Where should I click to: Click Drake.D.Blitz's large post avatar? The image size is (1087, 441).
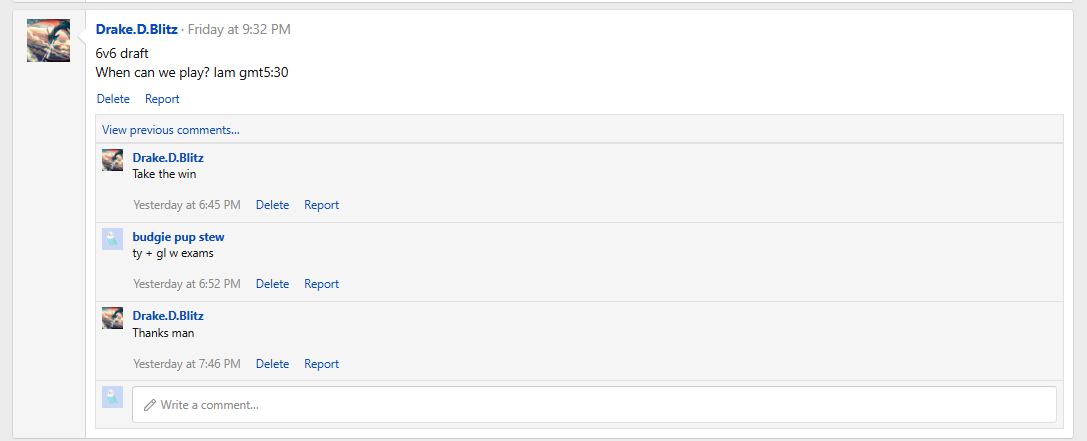pyautogui.click(x=48, y=40)
